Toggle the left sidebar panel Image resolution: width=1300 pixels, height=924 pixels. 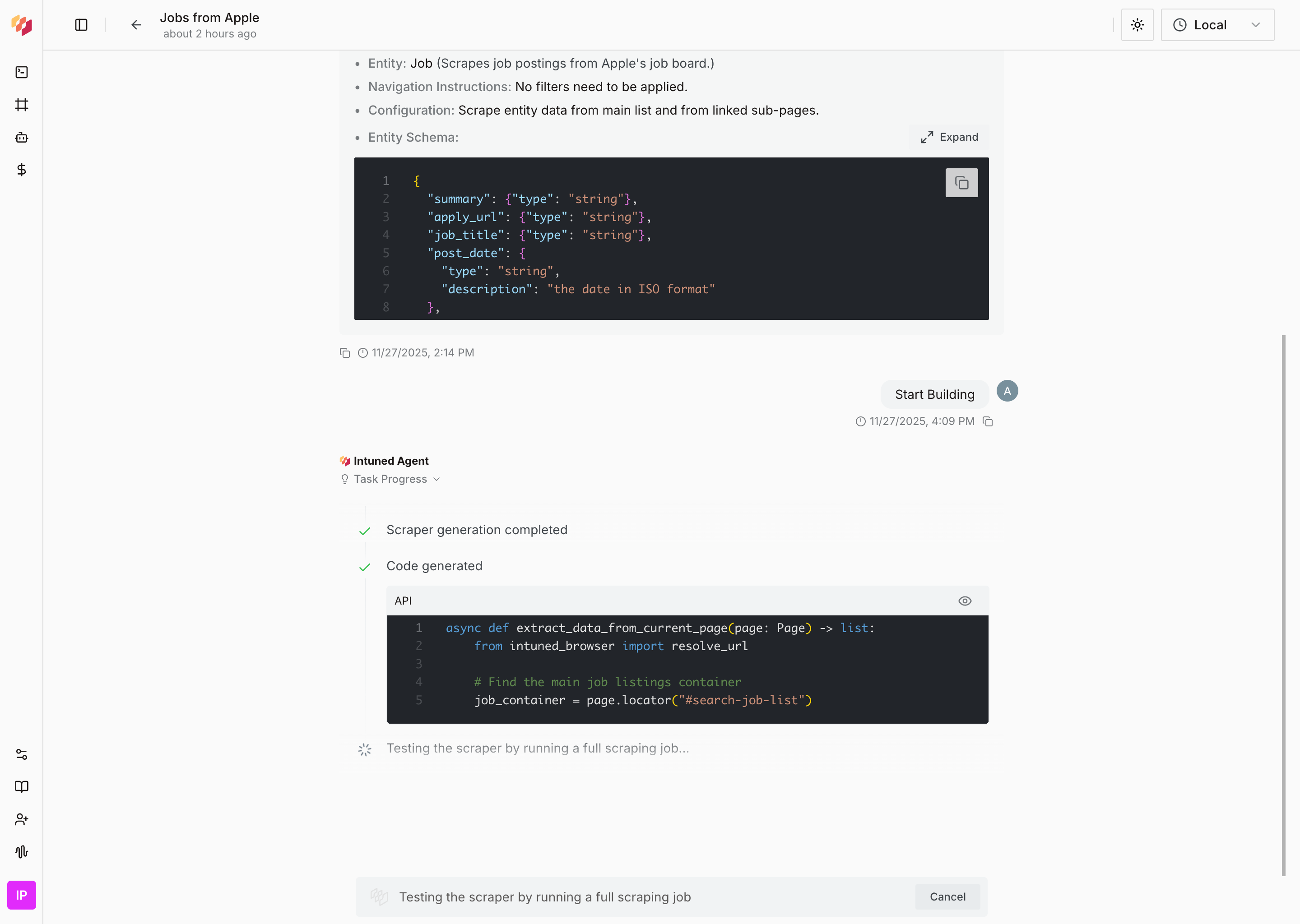tap(81, 25)
